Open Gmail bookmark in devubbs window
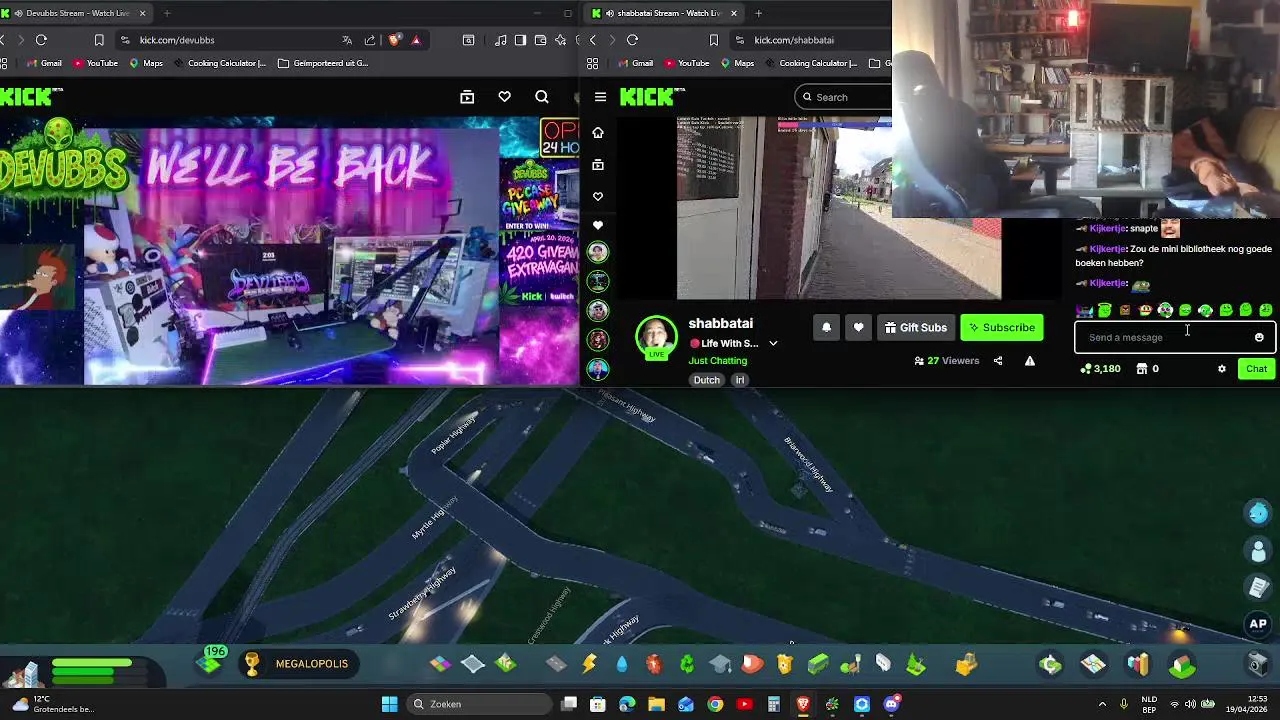This screenshot has width=1280, height=720. coord(44,63)
